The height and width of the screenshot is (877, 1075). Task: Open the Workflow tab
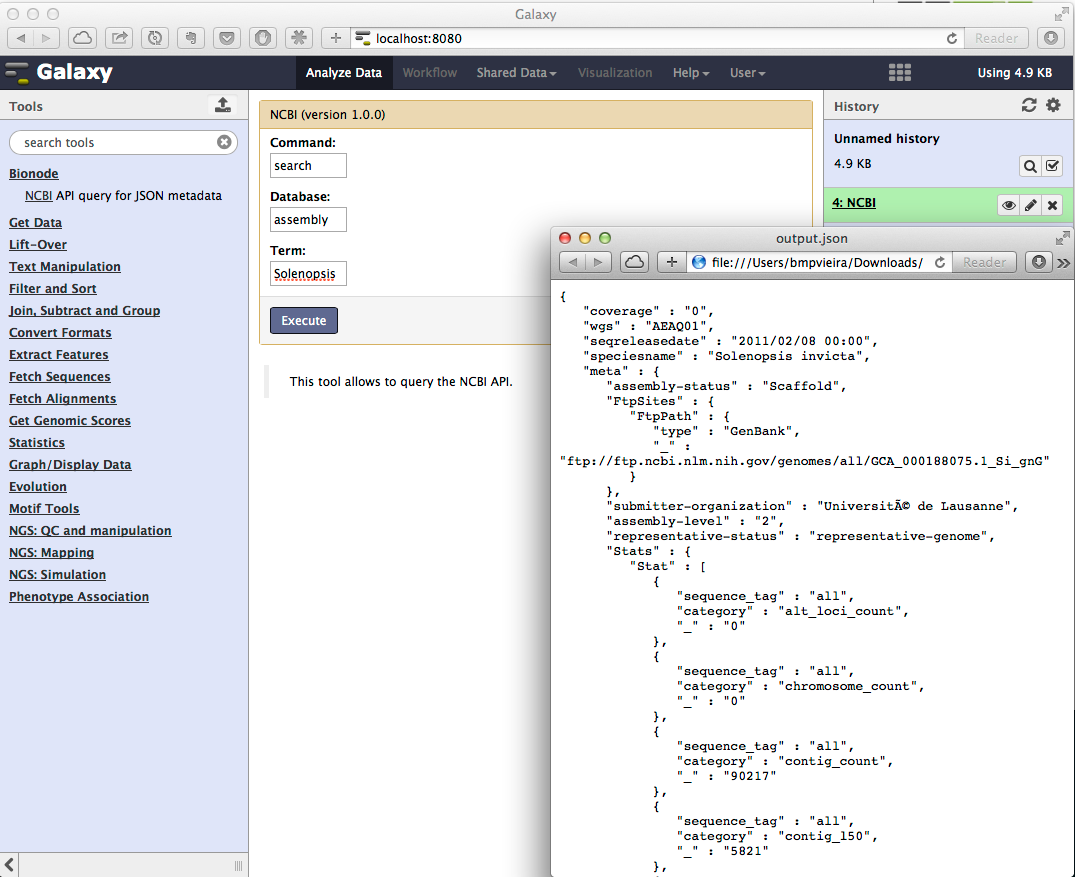(x=430, y=73)
